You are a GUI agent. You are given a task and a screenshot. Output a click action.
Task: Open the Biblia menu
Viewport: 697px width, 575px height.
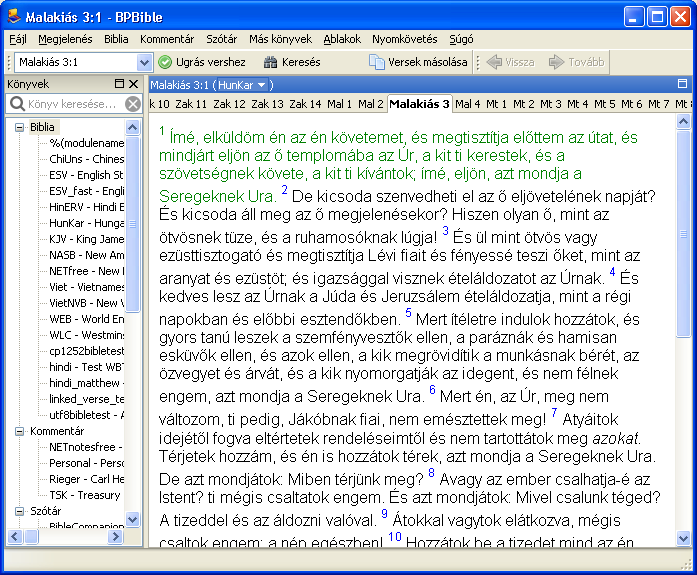tap(116, 40)
